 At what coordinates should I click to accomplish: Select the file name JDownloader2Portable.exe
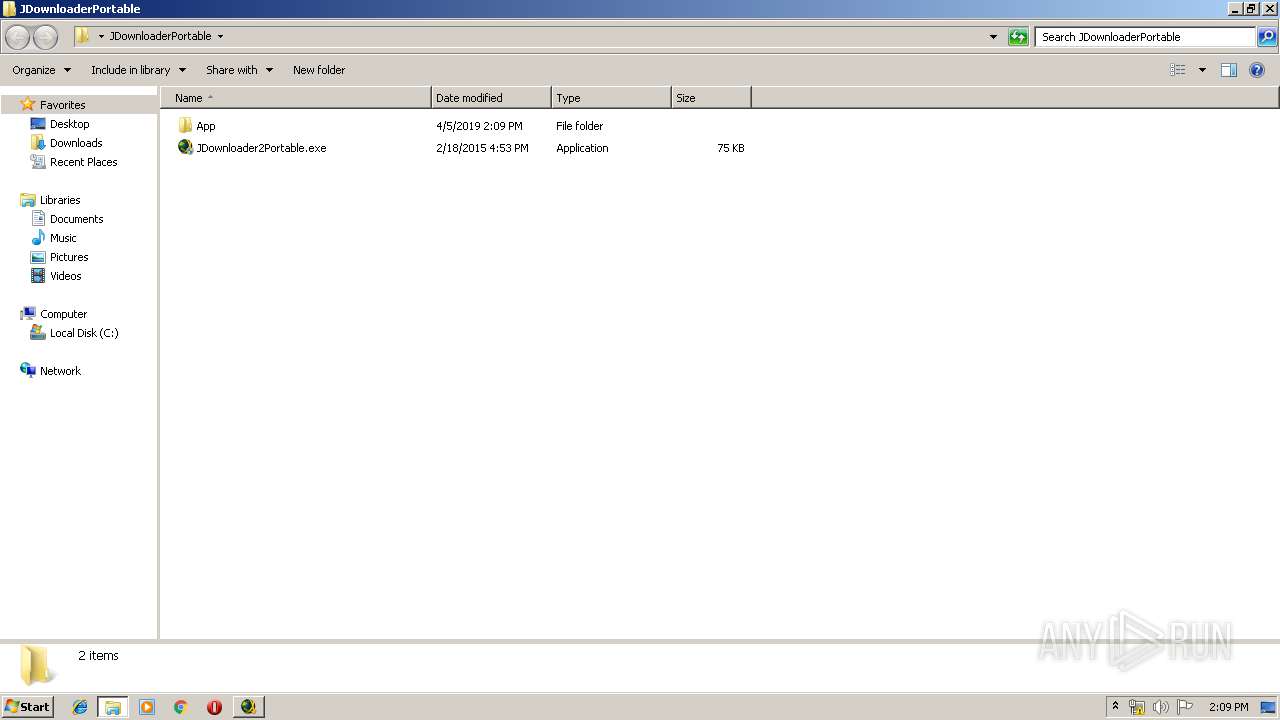(x=261, y=148)
